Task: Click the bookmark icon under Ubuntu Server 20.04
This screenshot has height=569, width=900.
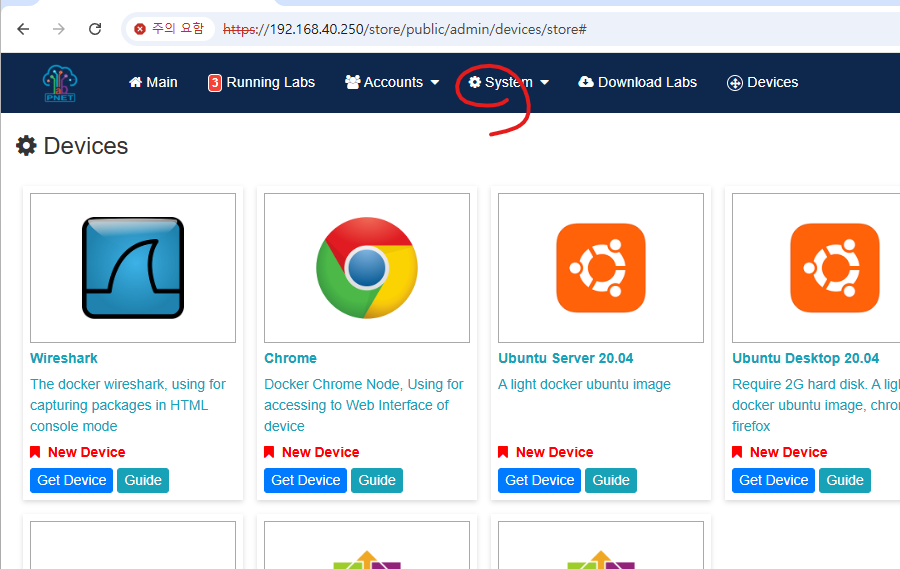Action: click(x=503, y=452)
